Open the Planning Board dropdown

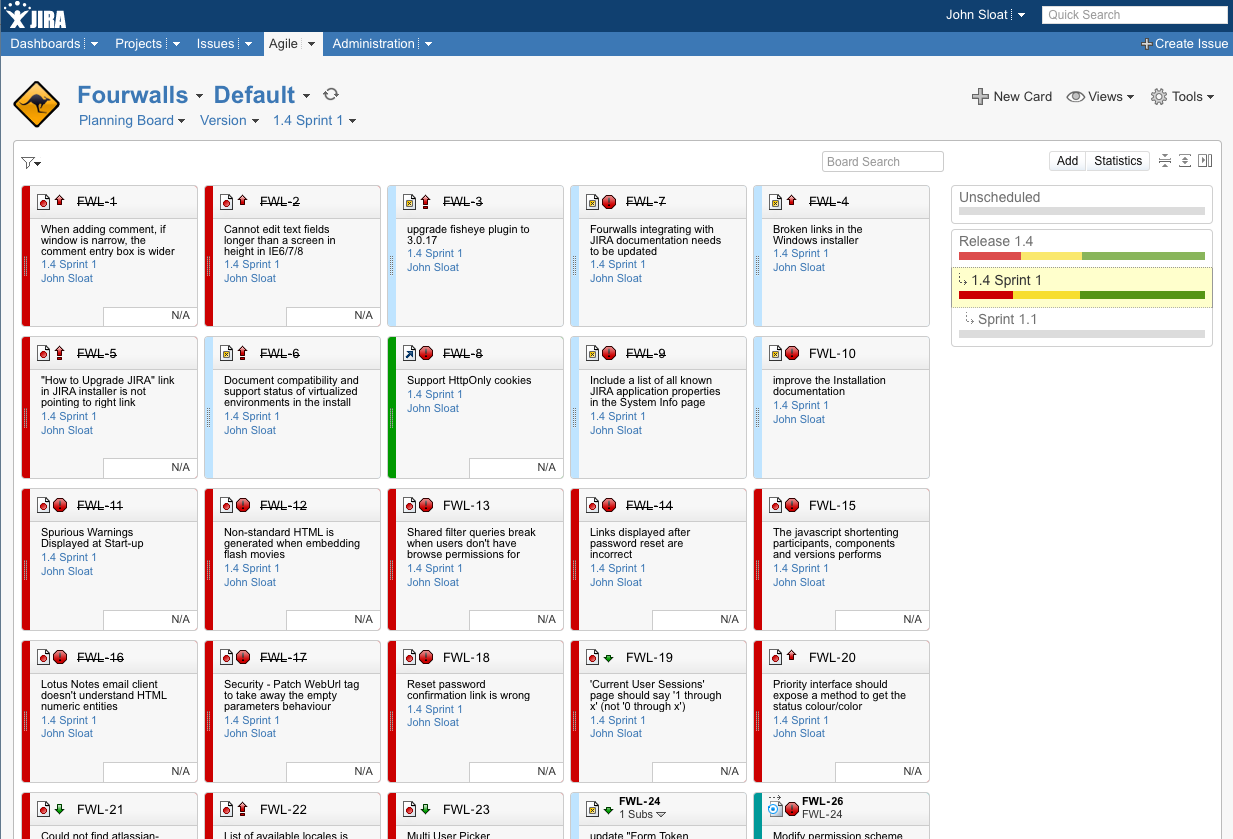(x=131, y=120)
